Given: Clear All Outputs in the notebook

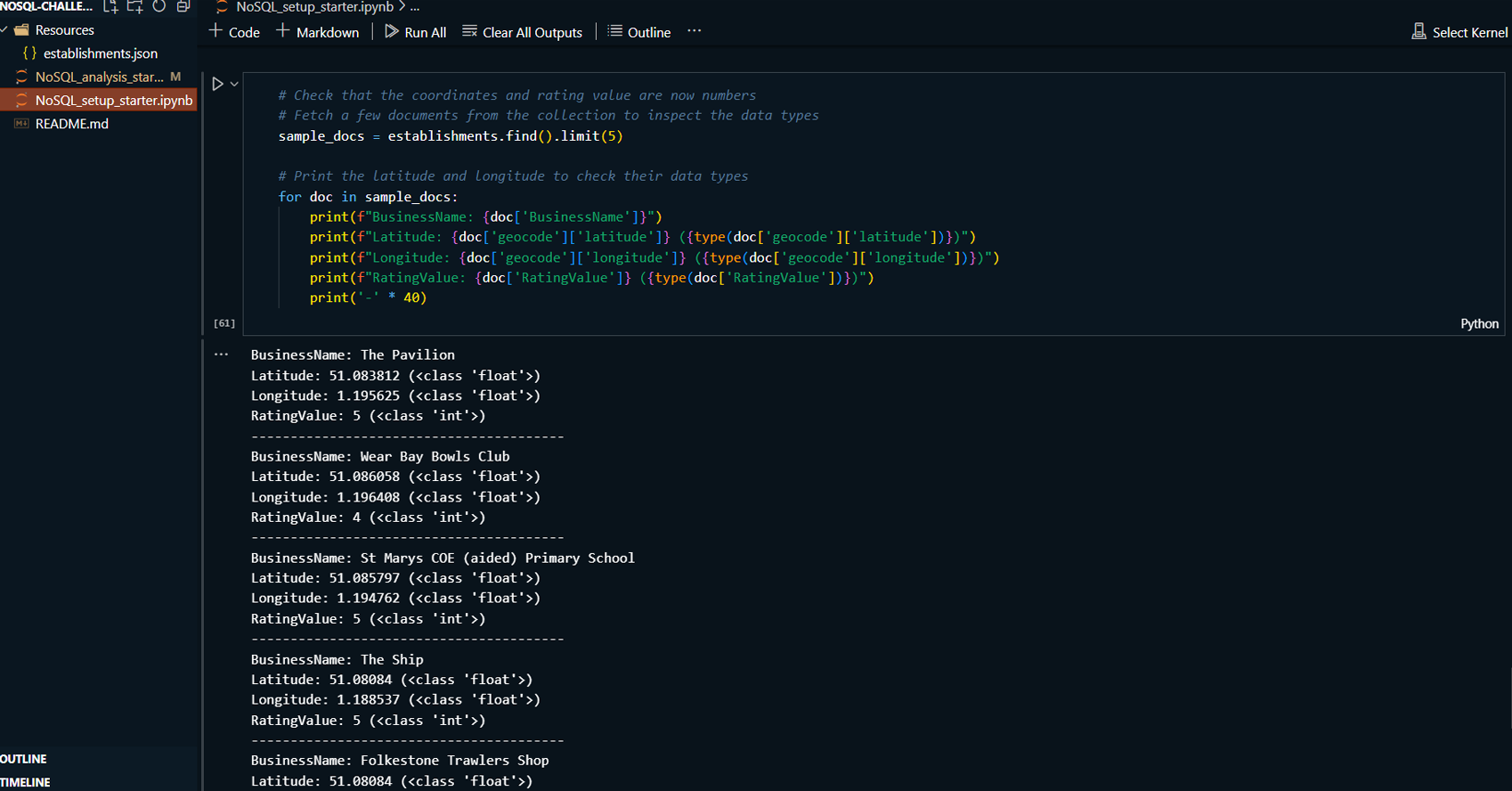Looking at the screenshot, I should click(522, 32).
